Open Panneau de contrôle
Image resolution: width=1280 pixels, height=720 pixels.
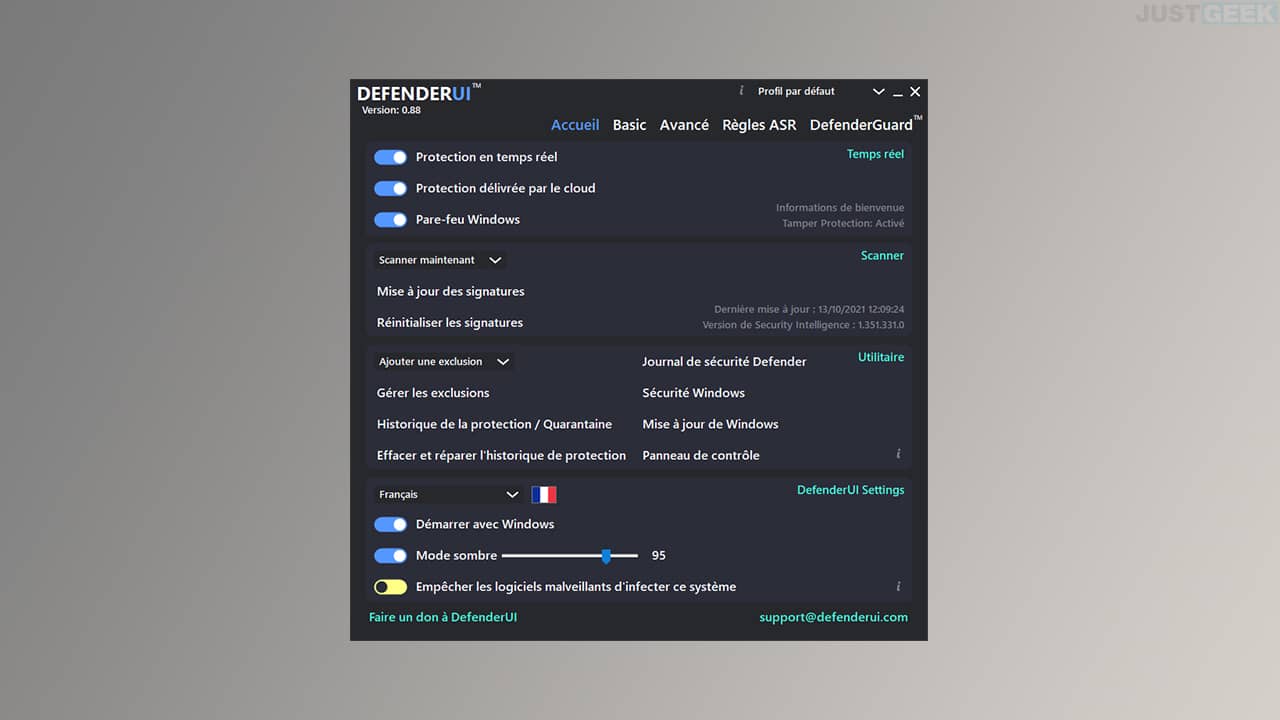701,455
